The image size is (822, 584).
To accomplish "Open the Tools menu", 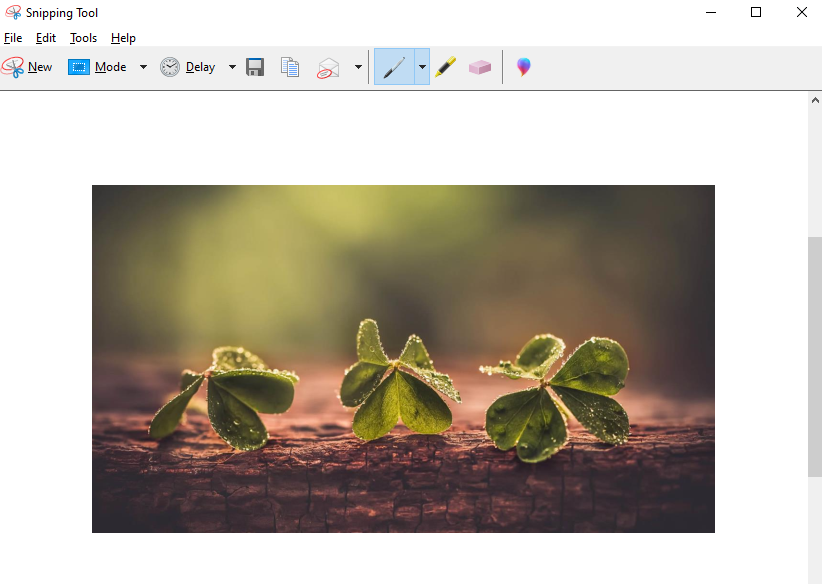I will (x=84, y=38).
